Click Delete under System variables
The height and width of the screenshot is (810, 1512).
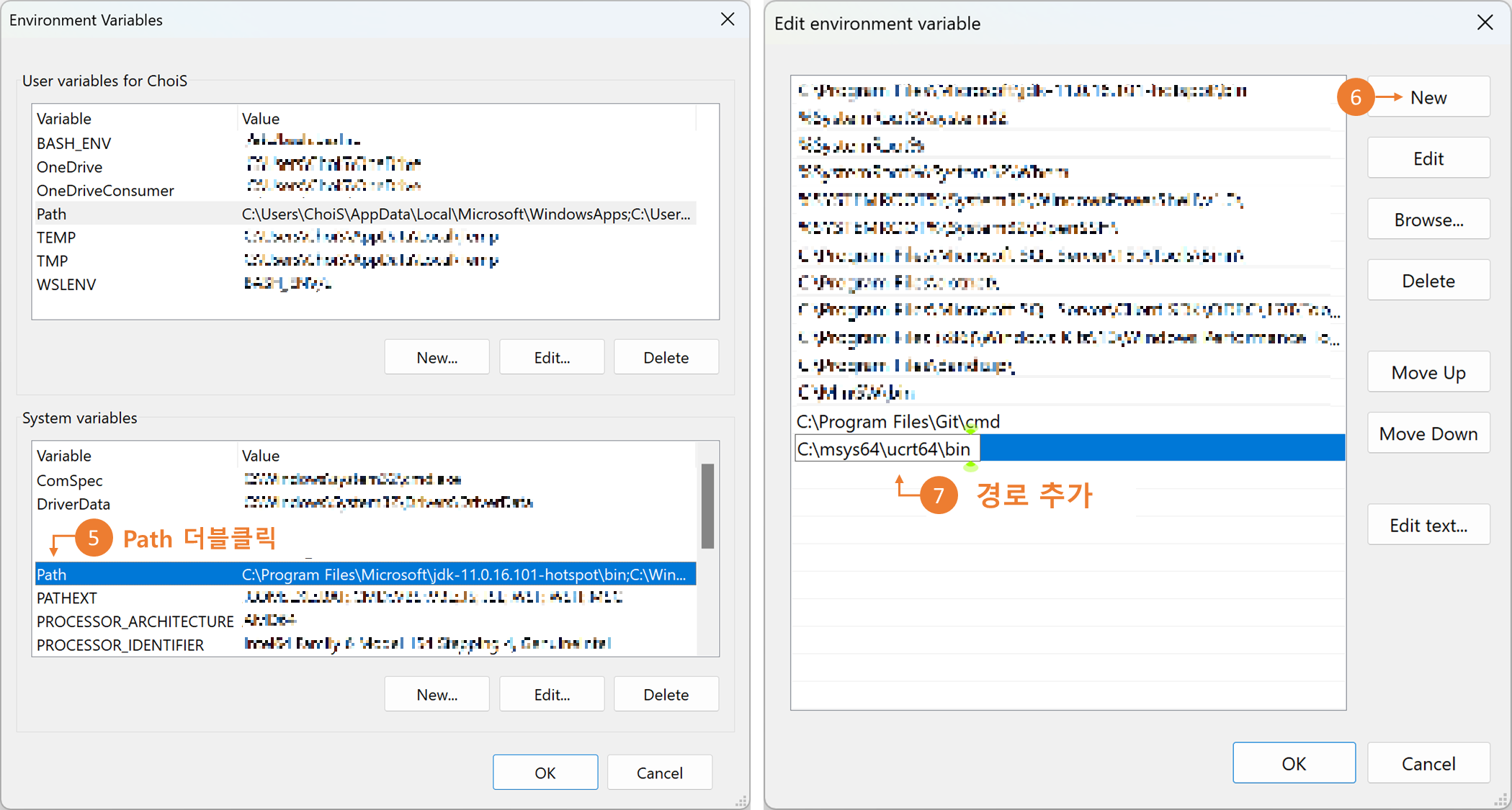(666, 694)
